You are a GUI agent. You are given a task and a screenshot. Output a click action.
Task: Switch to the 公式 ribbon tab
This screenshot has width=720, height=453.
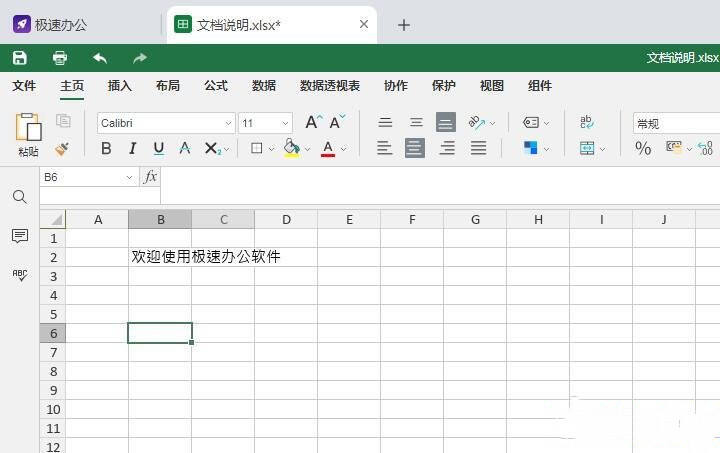pyautogui.click(x=216, y=86)
